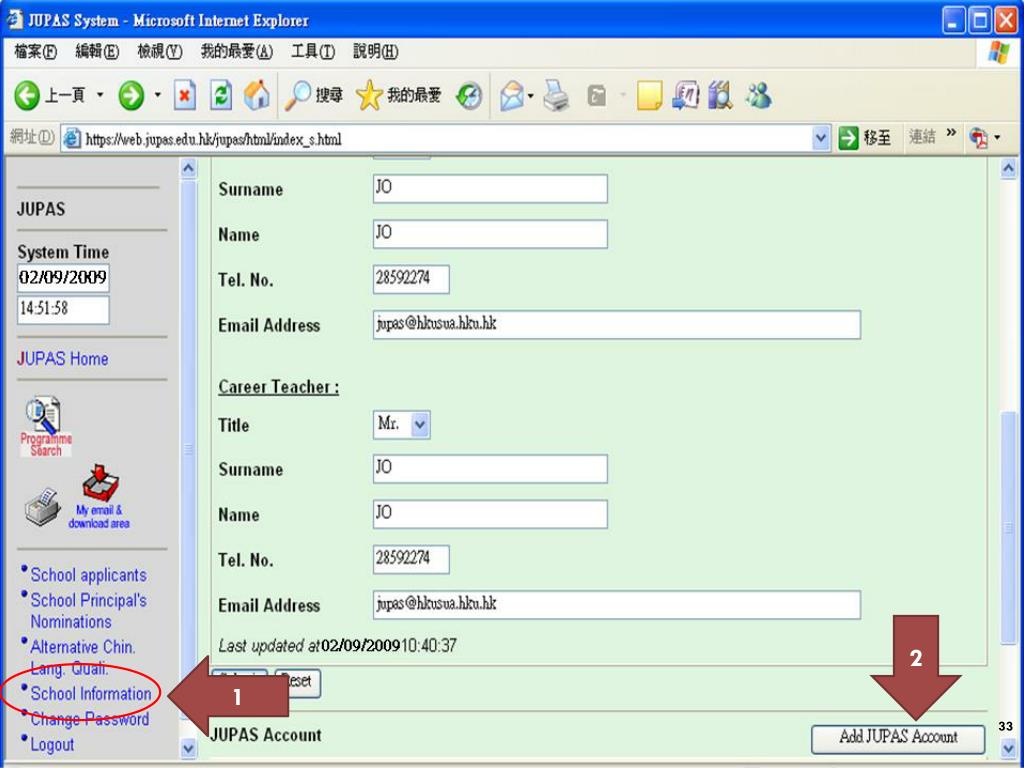Open the 編輯(E) menu
Image resolution: width=1024 pixels, height=768 pixels.
tap(97, 52)
